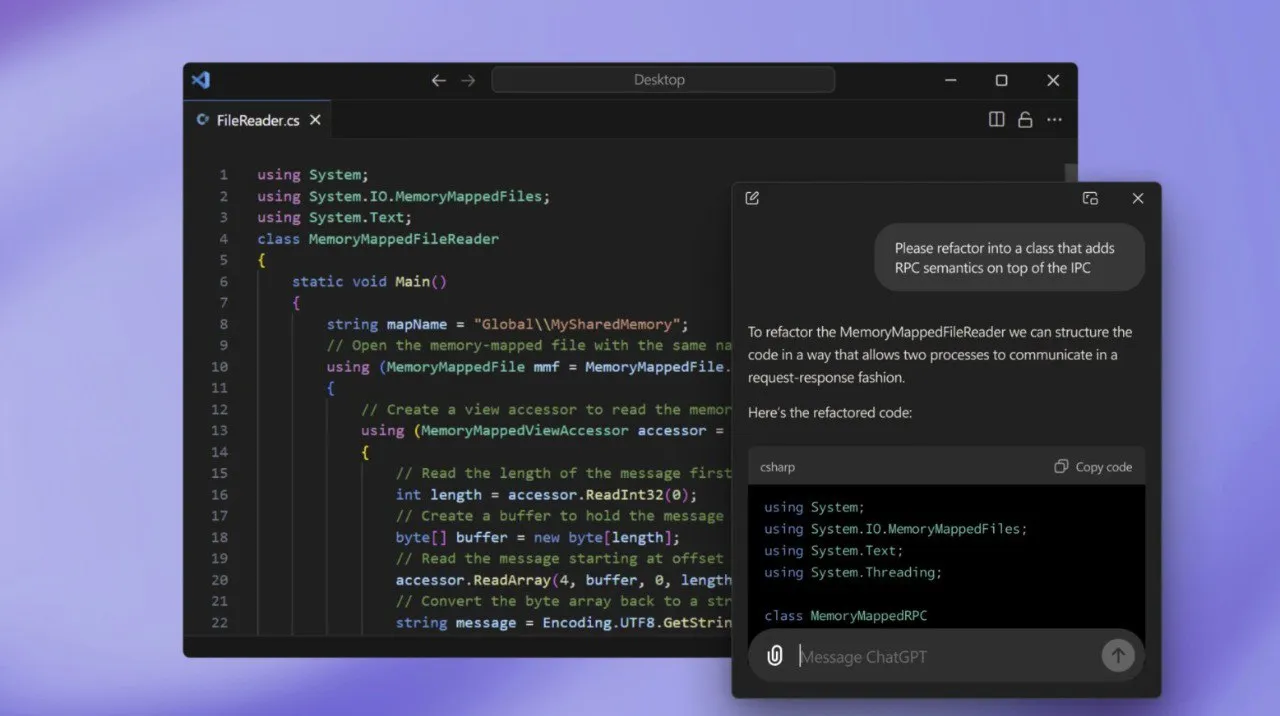The width and height of the screenshot is (1280, 716).
Task: Start a new chat with compose icon
Action: click(752, 198)
